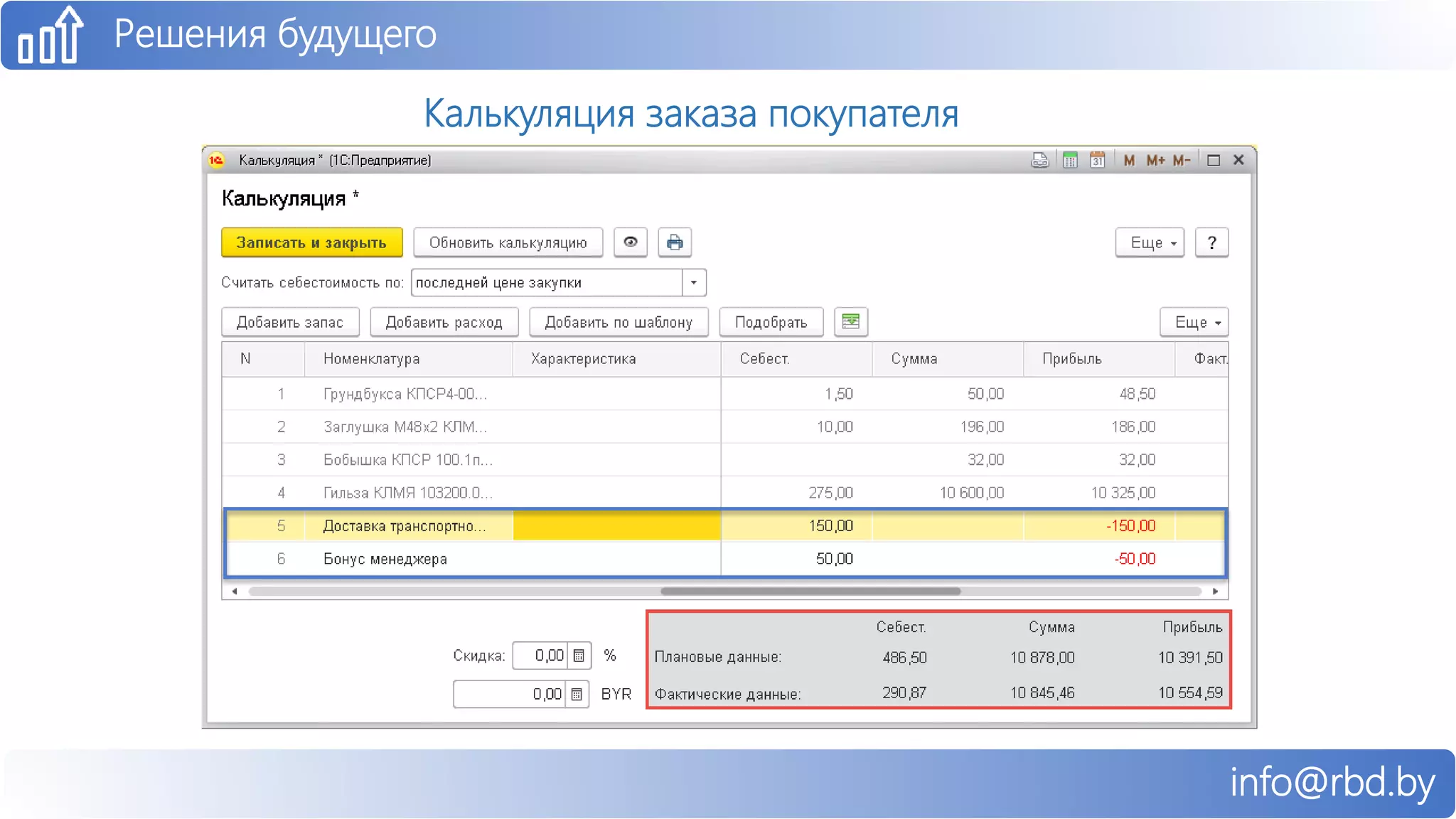Screen dimensions: 1456x819
Task: Click the scrollbar left arrow
Action: 235,591
